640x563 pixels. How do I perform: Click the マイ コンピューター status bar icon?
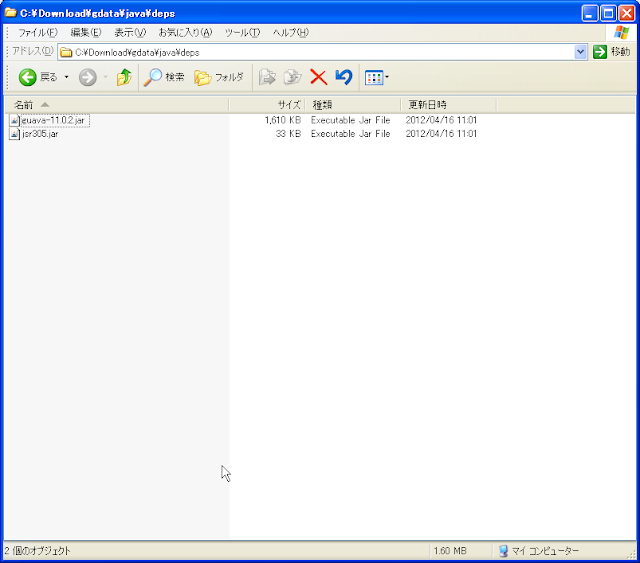[x=503, y=551]
